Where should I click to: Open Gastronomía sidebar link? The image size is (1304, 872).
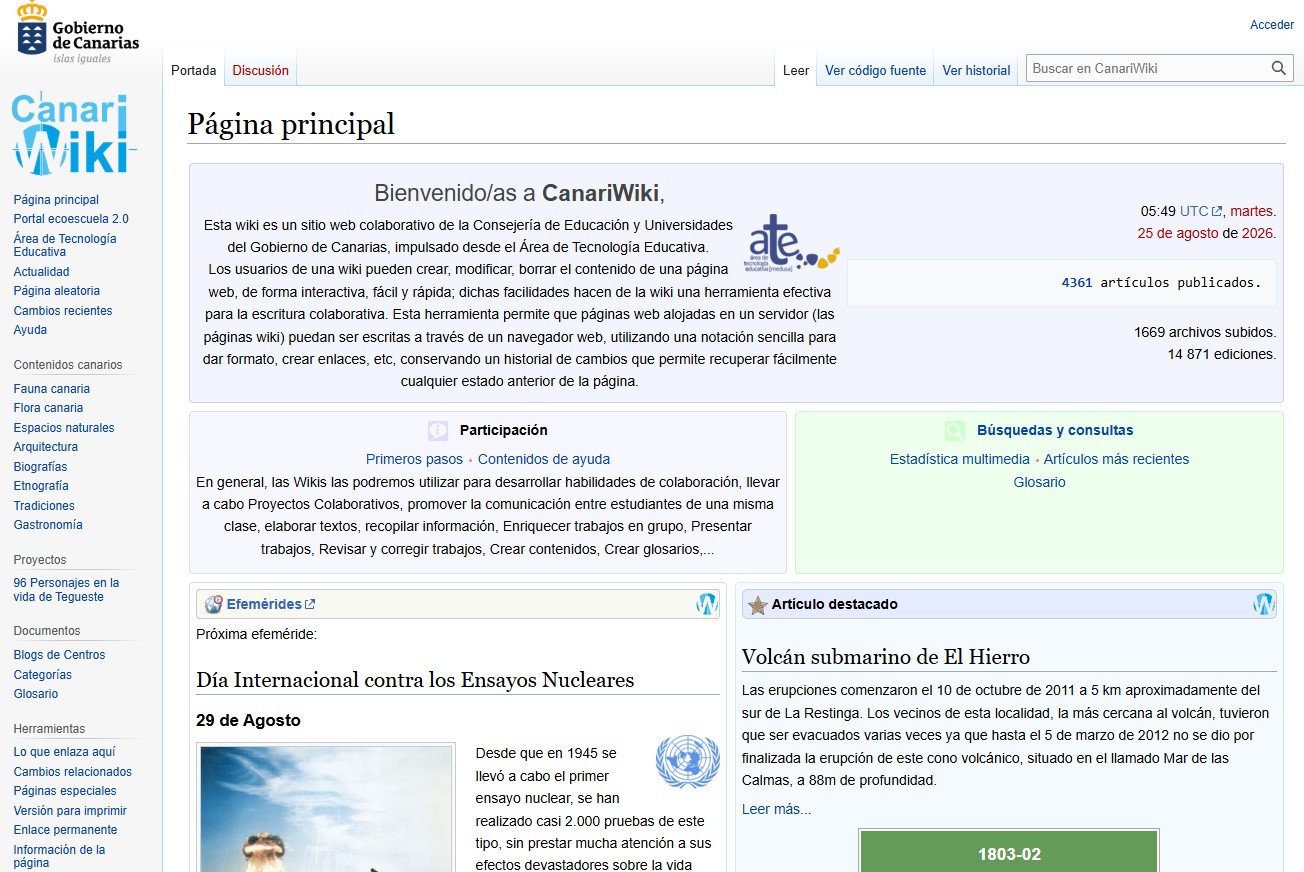(x=48, y=525)
